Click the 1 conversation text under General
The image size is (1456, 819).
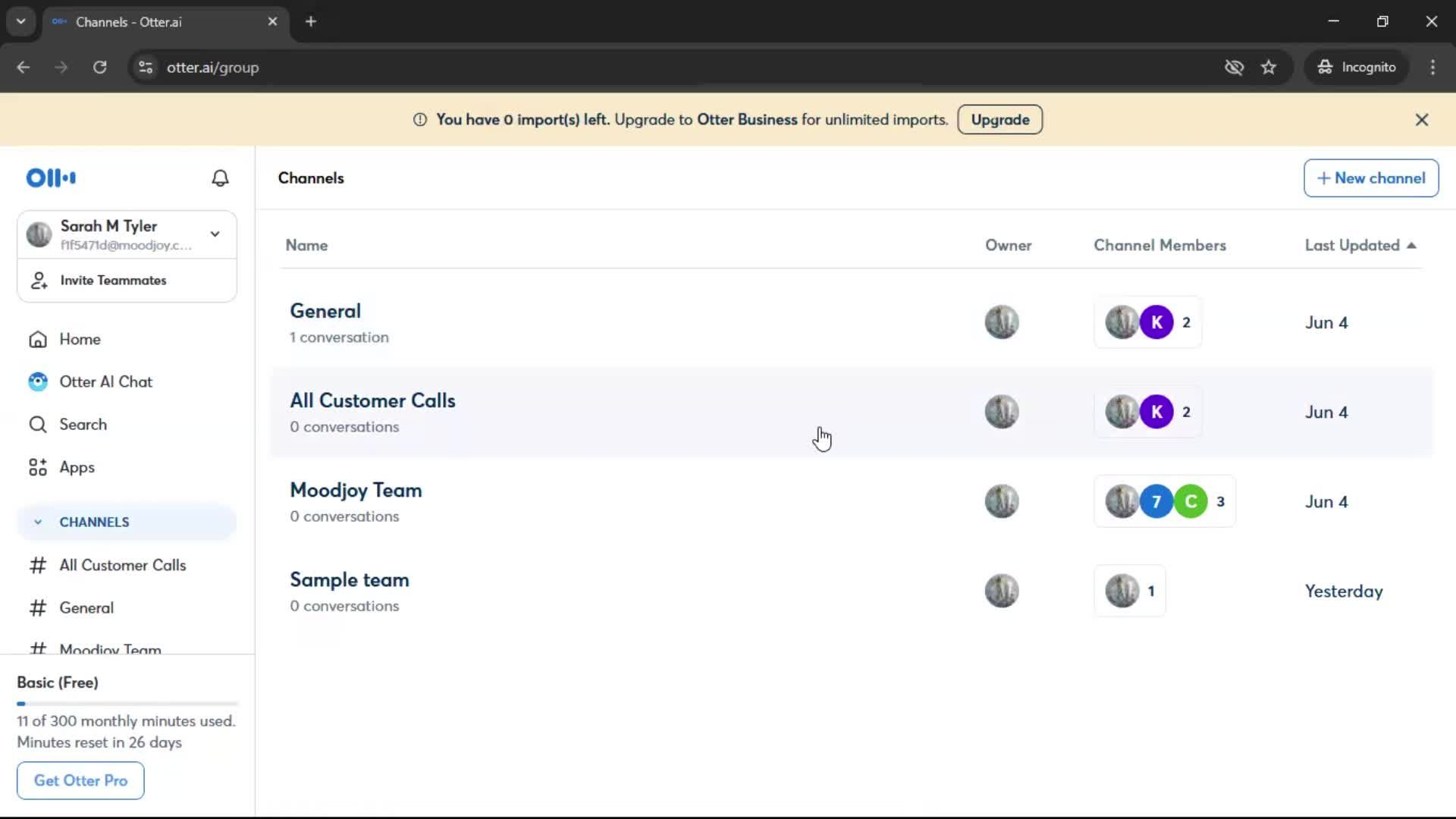pyautogui.click(x=339, y=337)
